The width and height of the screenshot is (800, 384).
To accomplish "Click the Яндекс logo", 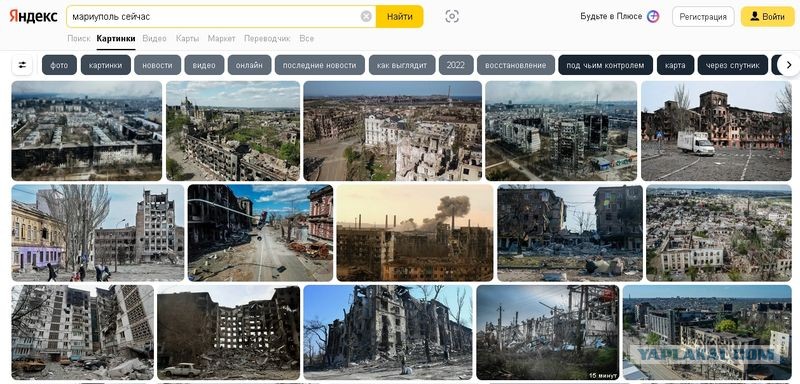I will (33, 16).
